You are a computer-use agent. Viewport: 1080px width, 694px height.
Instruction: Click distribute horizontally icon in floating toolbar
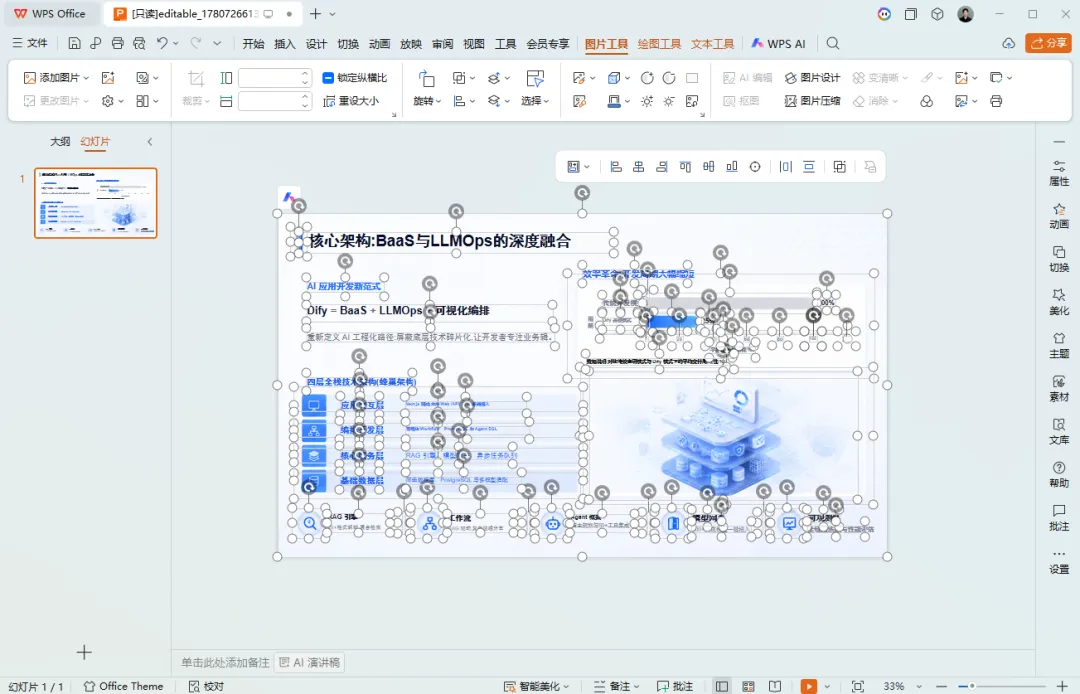(x=786, y=167)
